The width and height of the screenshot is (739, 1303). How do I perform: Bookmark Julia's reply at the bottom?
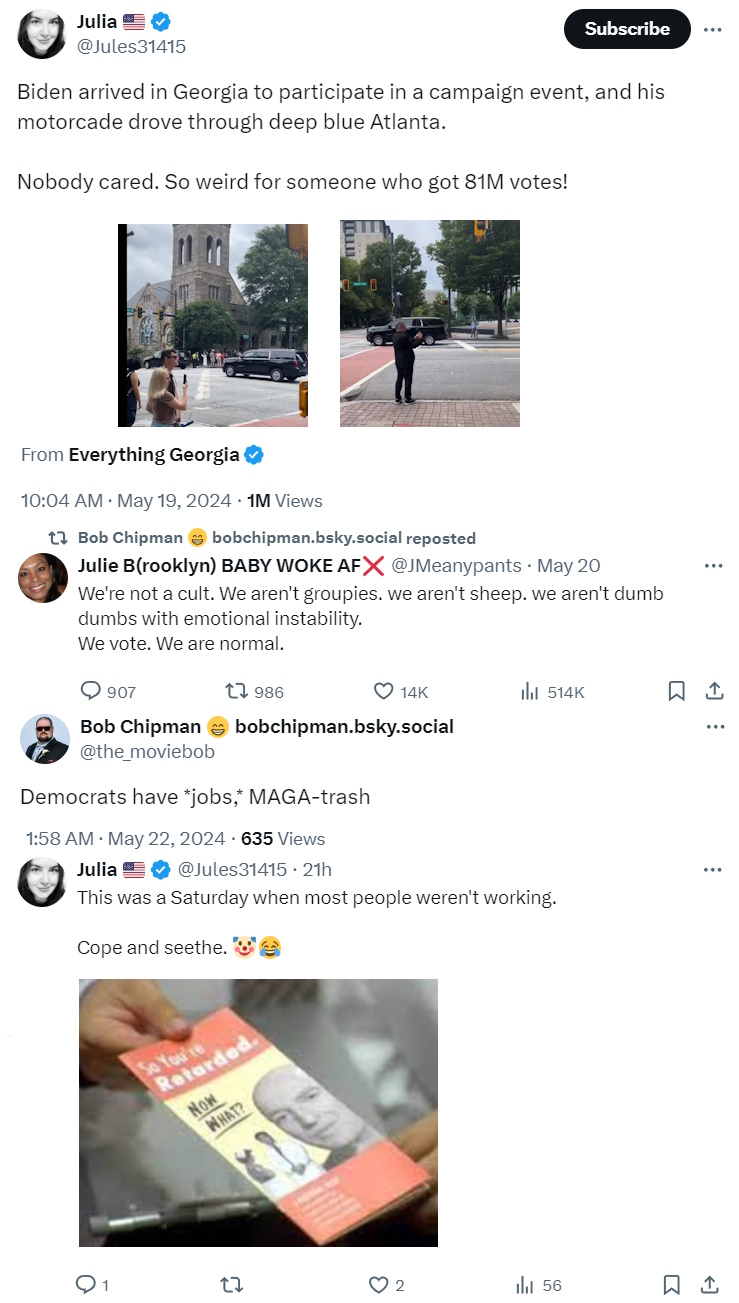(673, 1285)
